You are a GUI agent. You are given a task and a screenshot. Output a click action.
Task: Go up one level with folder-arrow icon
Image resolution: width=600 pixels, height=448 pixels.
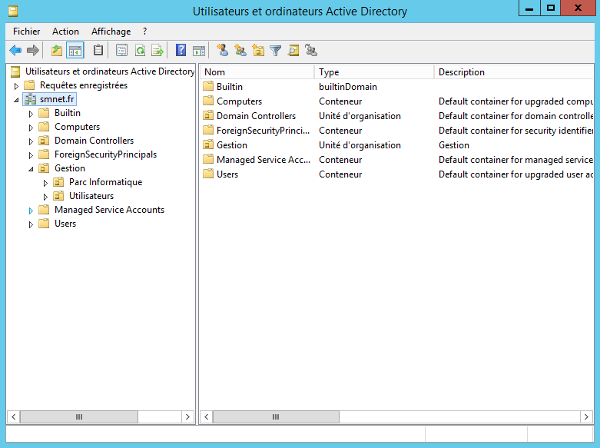click(x=57, y=51)
